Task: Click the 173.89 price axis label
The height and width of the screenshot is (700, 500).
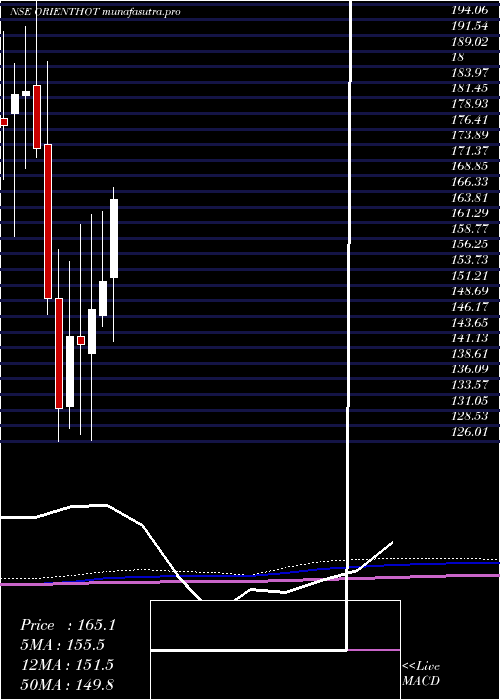Action: (470, 135)
